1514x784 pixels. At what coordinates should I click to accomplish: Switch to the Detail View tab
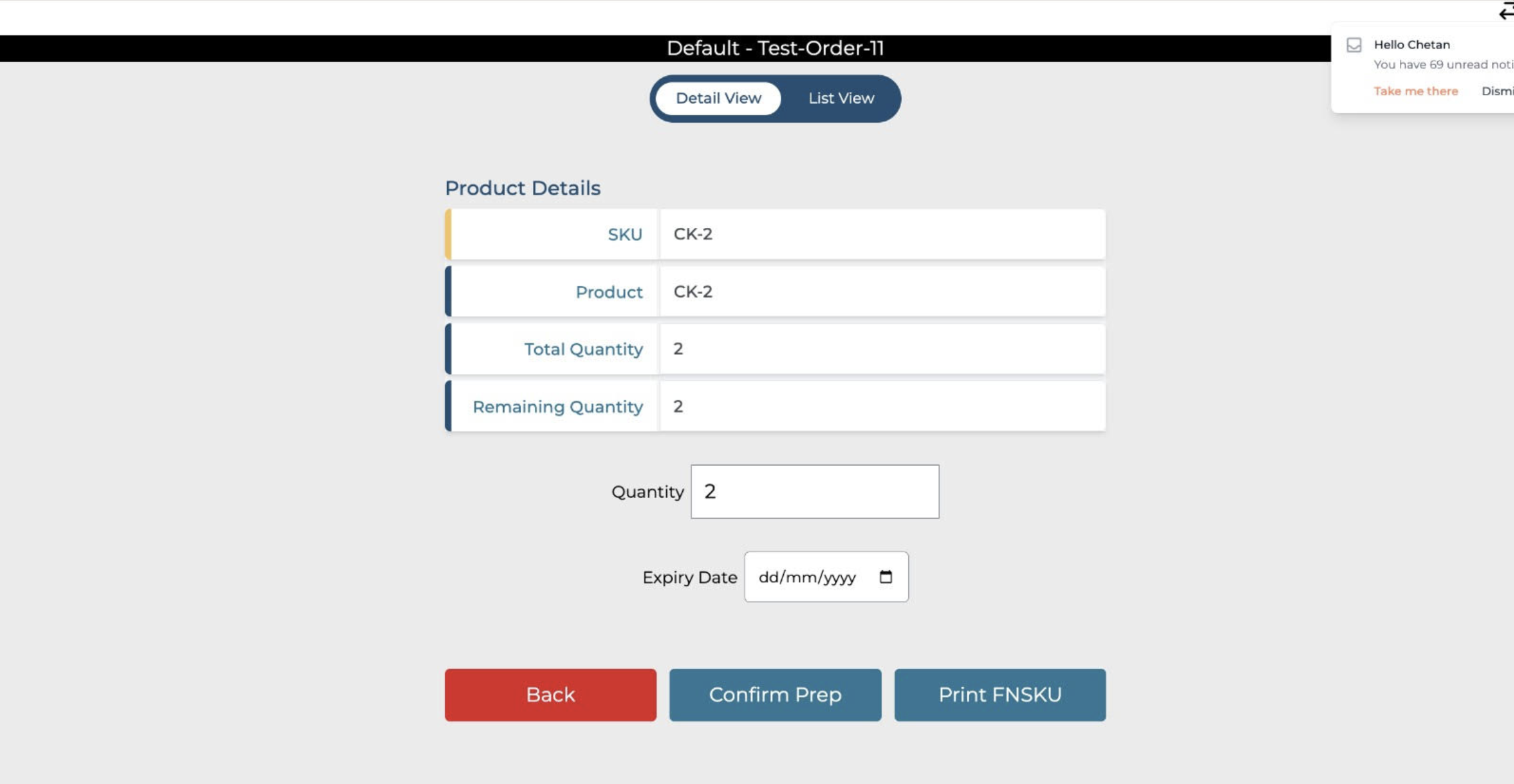(718, 99)
